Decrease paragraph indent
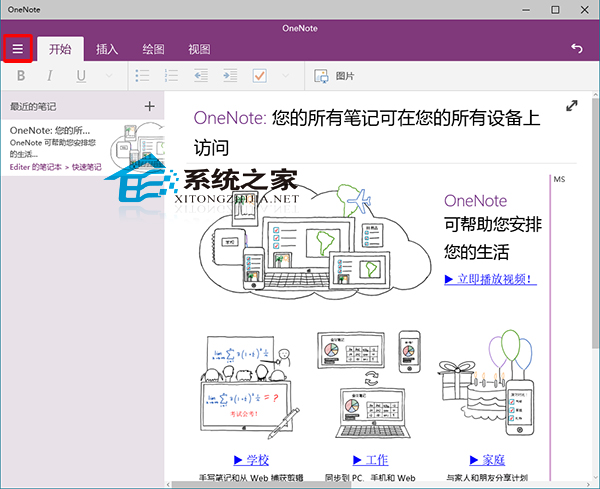600x489 pixels. coord(201,75)
